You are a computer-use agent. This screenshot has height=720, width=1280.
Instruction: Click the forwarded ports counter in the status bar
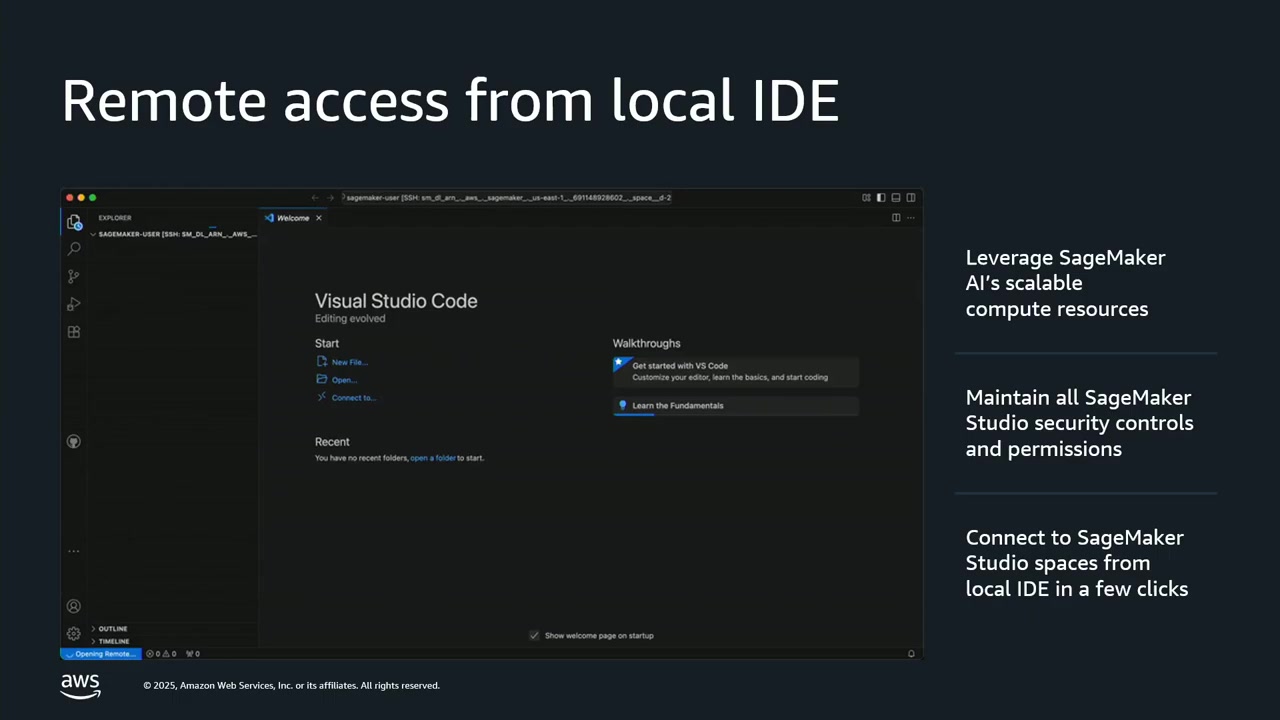coord(190,653)
